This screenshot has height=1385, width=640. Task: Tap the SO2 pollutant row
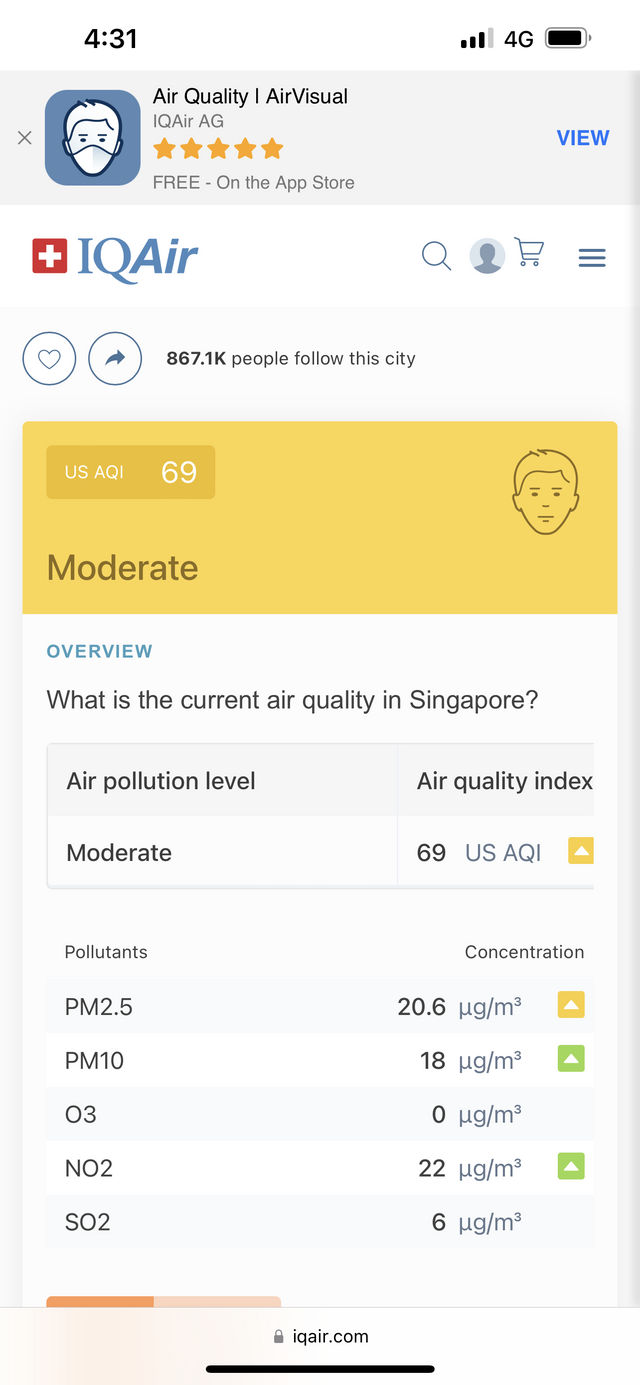tap(320, 1221)
